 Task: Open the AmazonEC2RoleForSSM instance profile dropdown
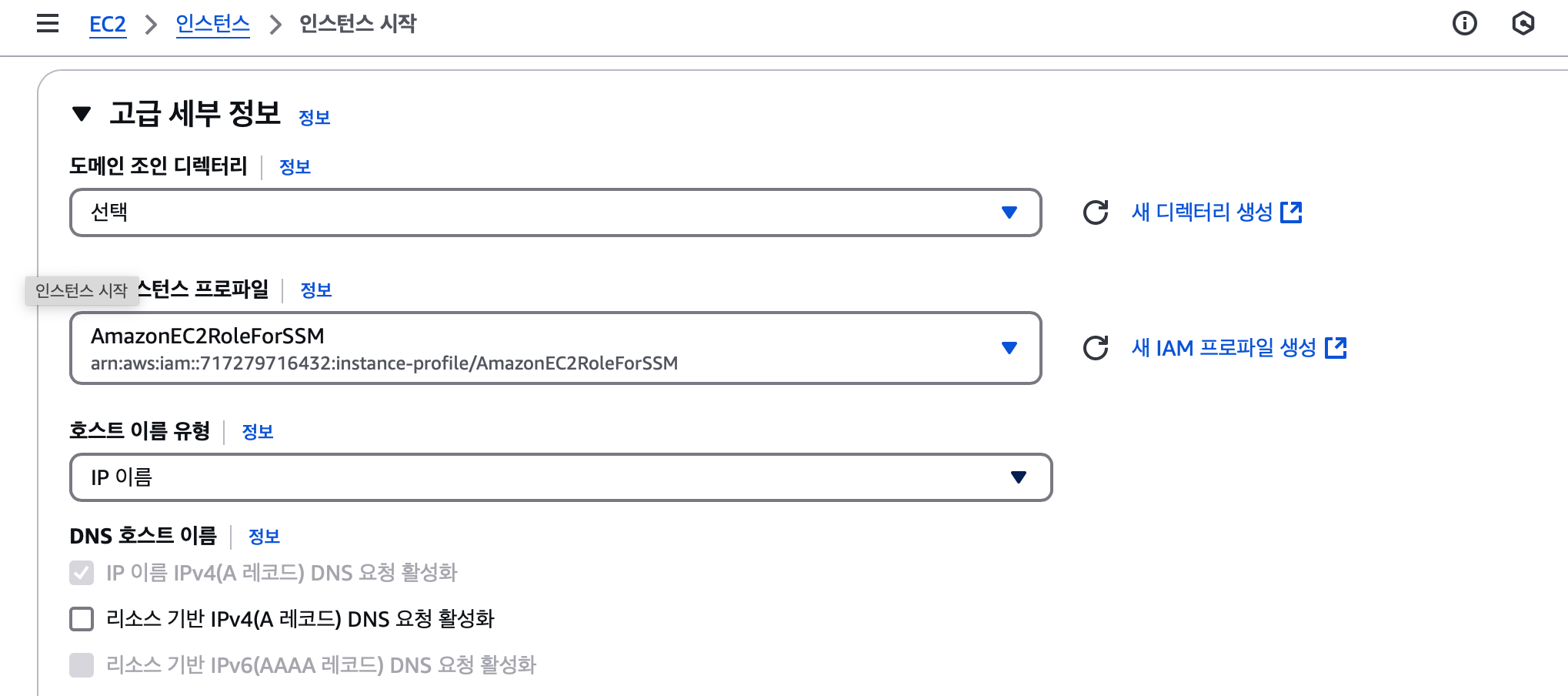555,348
